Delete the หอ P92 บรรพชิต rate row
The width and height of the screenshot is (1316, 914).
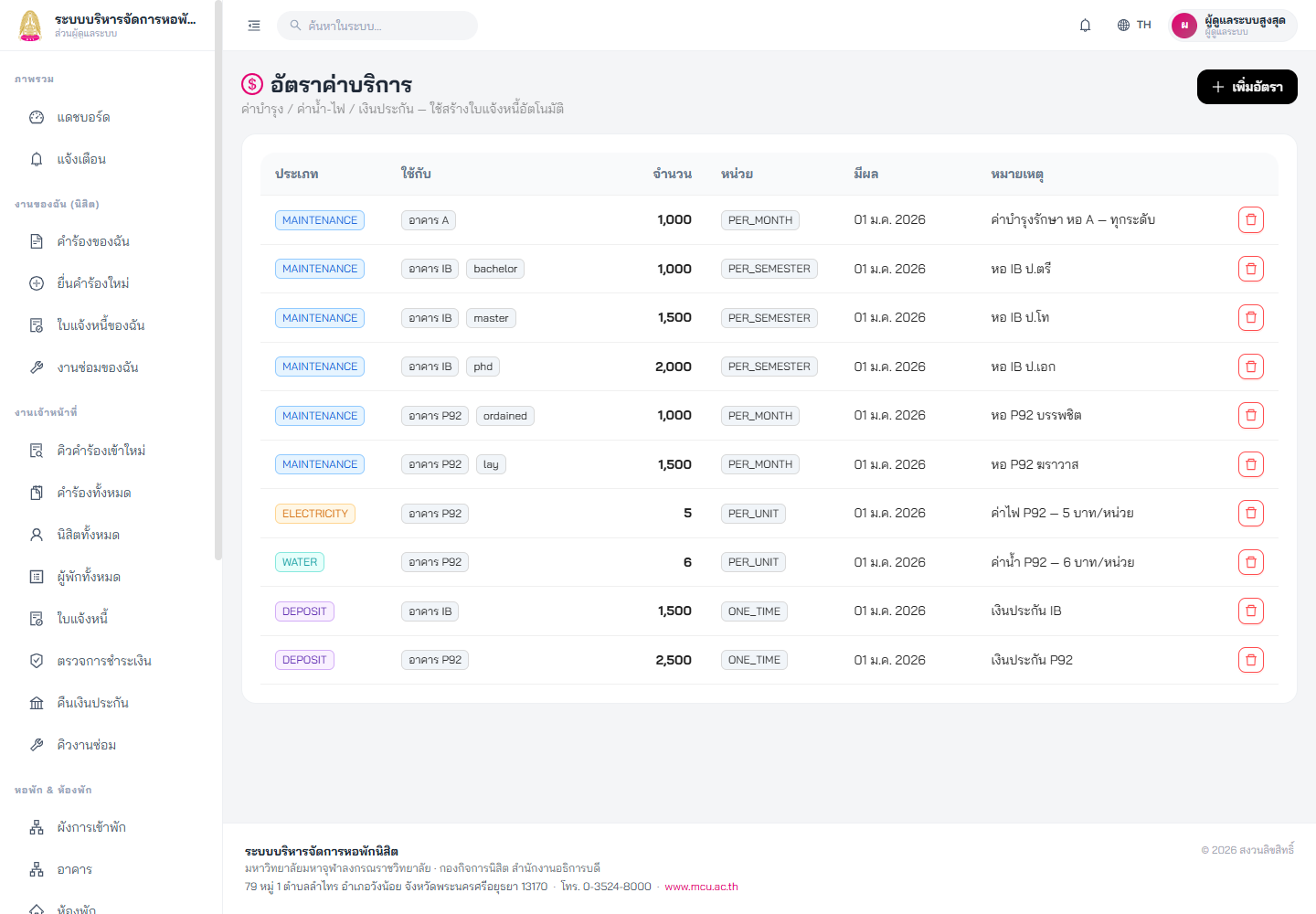pos(1251,415)
